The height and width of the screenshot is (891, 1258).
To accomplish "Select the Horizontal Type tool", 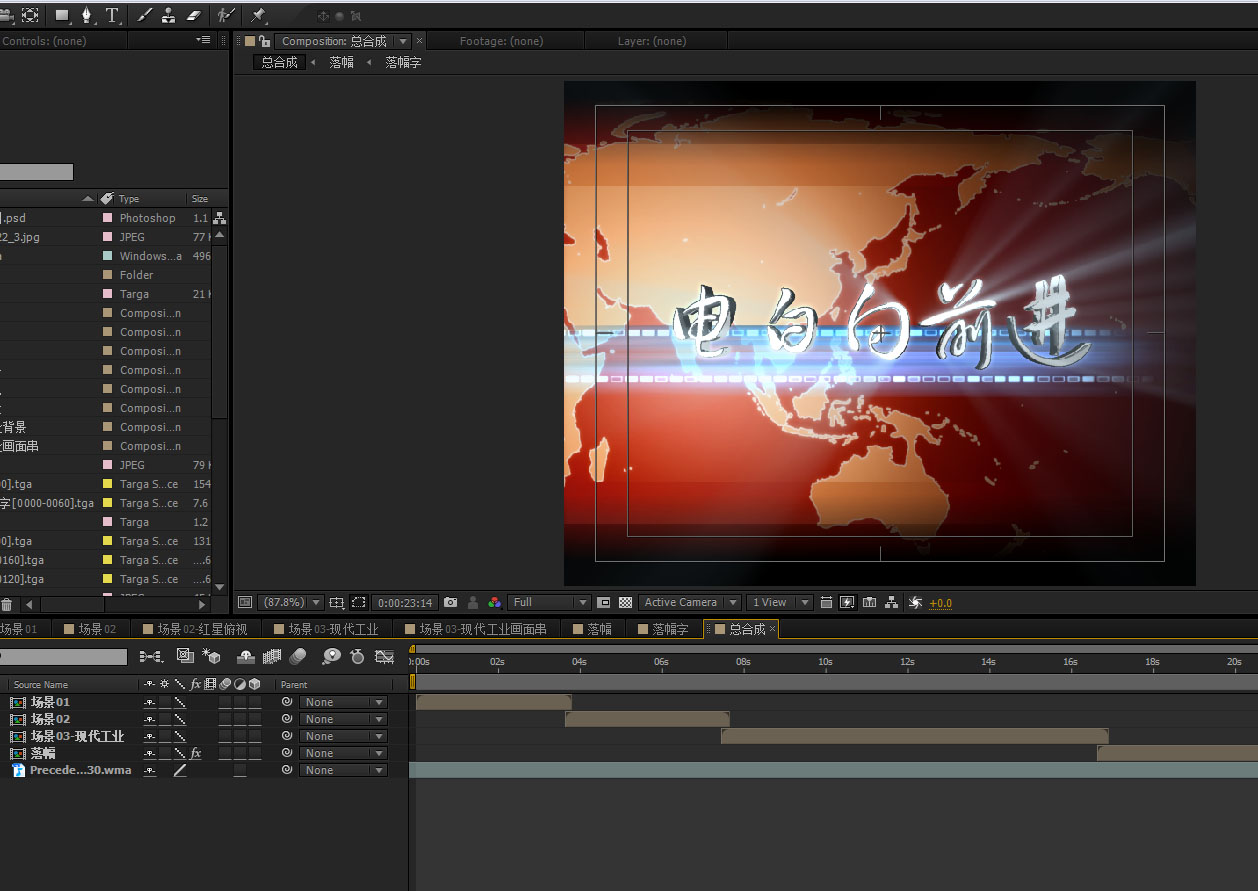I will (x=112, y=15).
